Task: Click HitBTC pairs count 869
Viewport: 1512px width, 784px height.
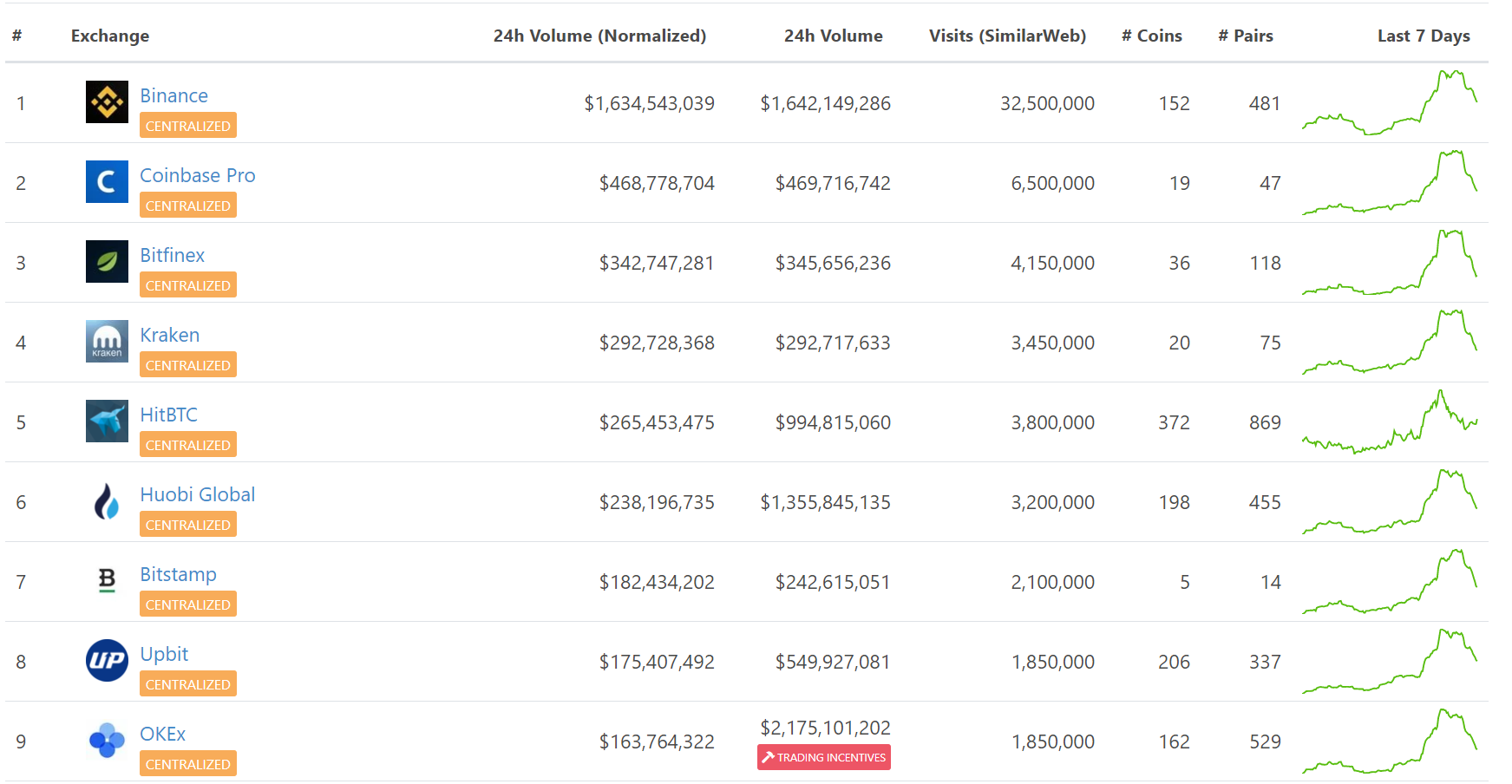Action: (1265, 422)
